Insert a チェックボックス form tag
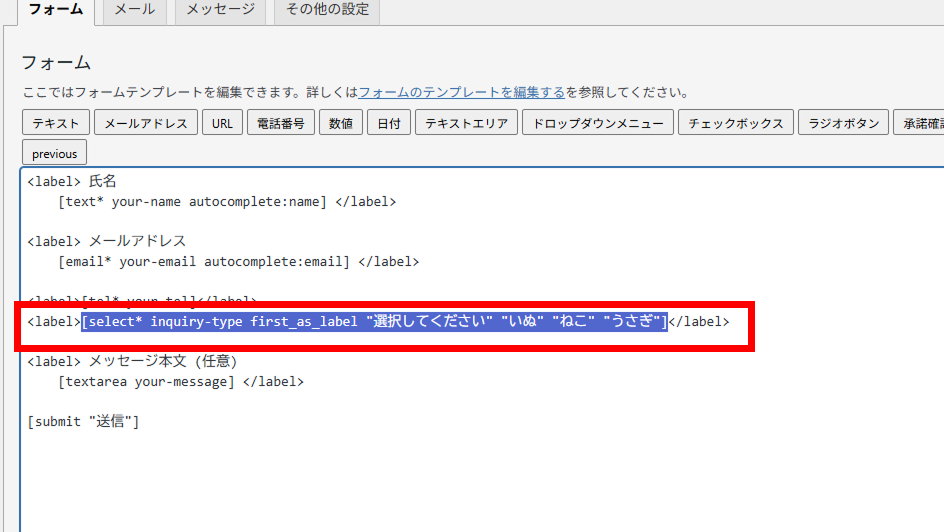Screen dimensions: 944x532 (x=736, y=124)
